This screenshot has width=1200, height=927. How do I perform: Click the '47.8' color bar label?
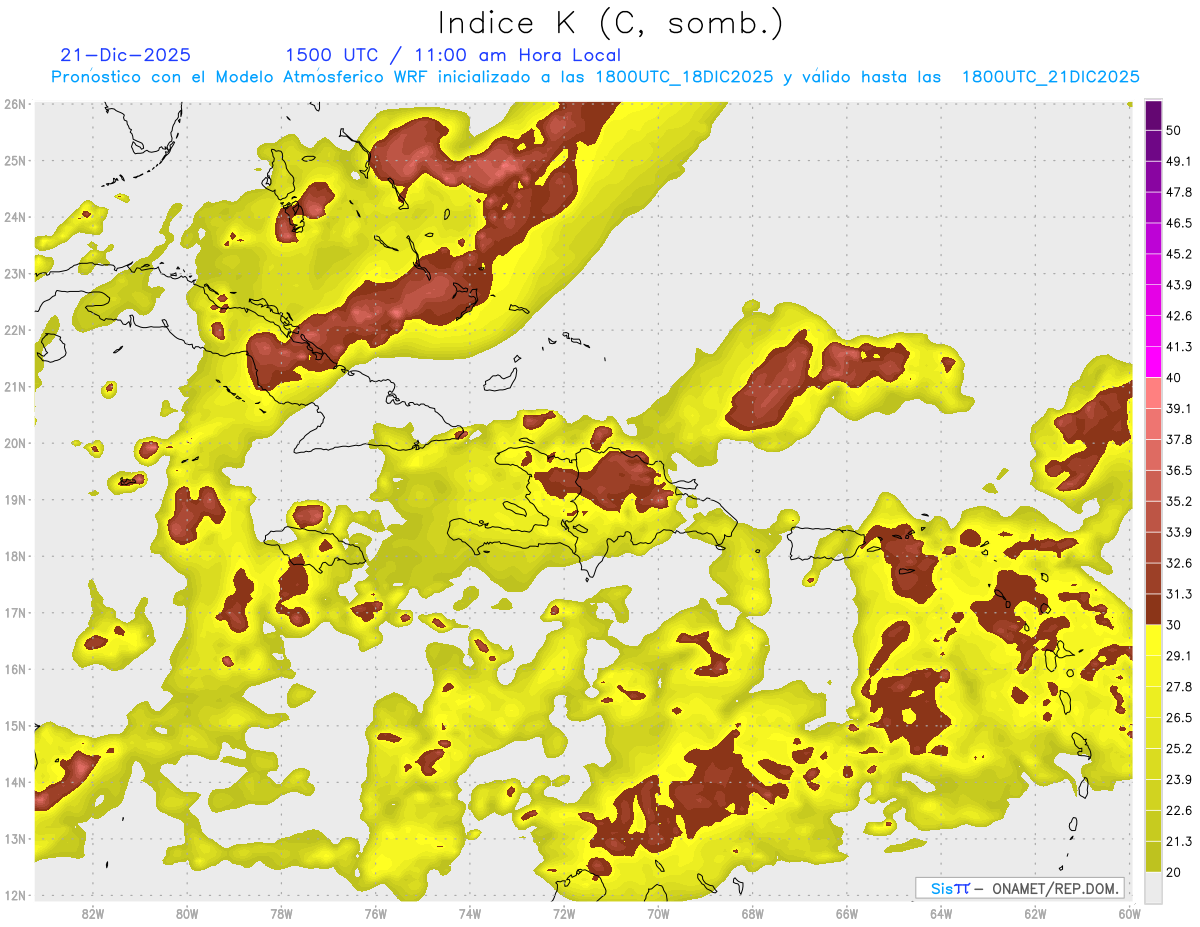1179,192
